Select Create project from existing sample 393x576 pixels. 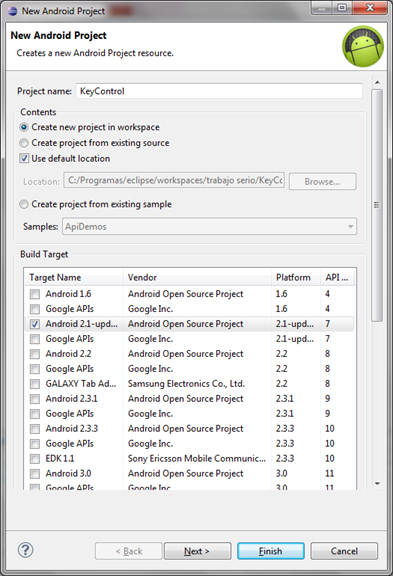(24, 204)
